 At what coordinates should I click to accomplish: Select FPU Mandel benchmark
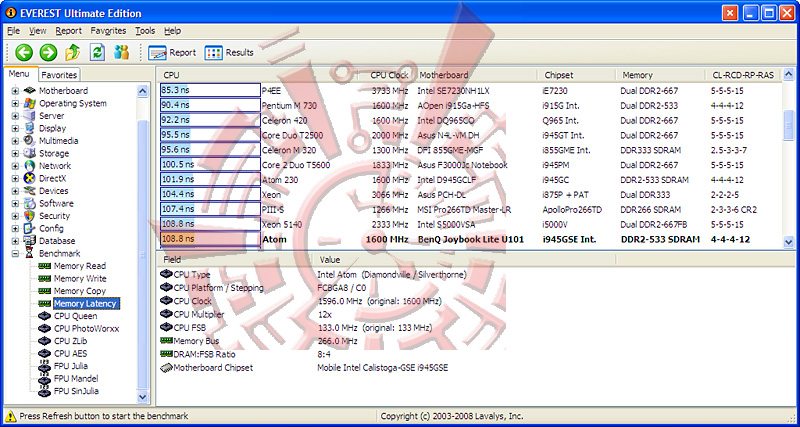click(x=76, y=379)
